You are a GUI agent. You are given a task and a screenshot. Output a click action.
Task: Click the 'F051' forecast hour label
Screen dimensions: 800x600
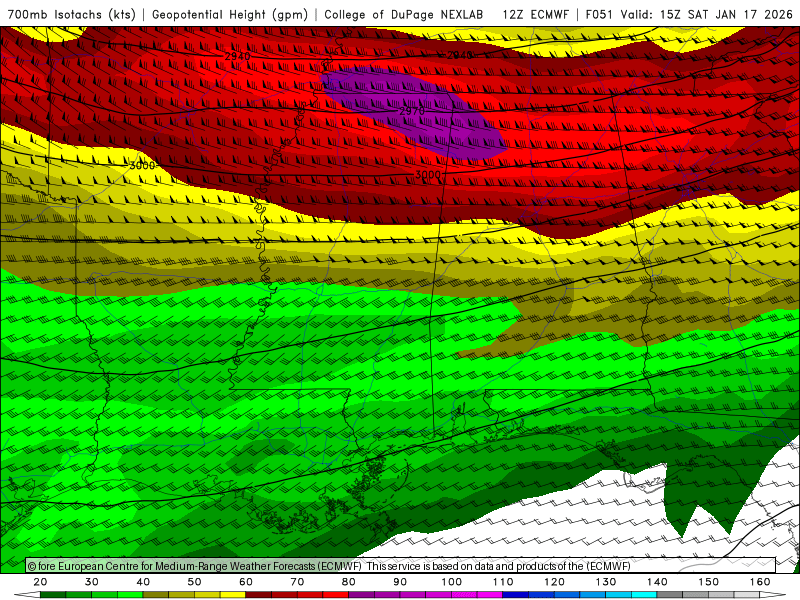pyautogui.click(x=599, y=15)
